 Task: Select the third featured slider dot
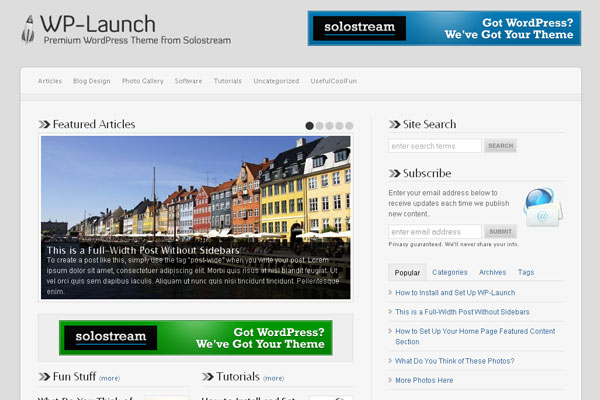[329, 126]
